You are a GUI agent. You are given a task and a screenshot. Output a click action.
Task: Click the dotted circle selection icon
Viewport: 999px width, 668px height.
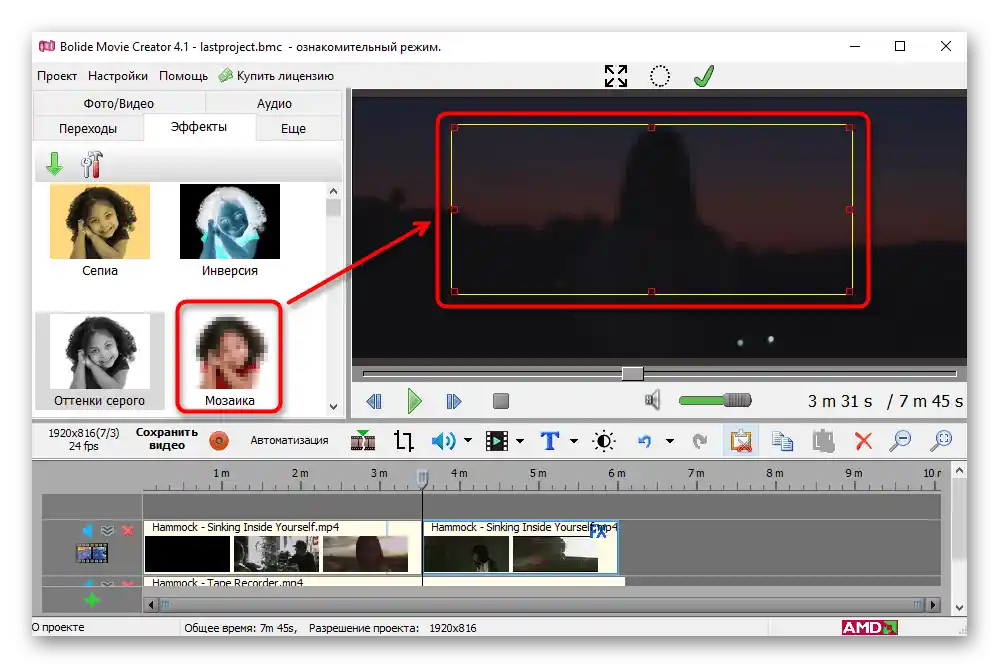(x=659, y=76)
